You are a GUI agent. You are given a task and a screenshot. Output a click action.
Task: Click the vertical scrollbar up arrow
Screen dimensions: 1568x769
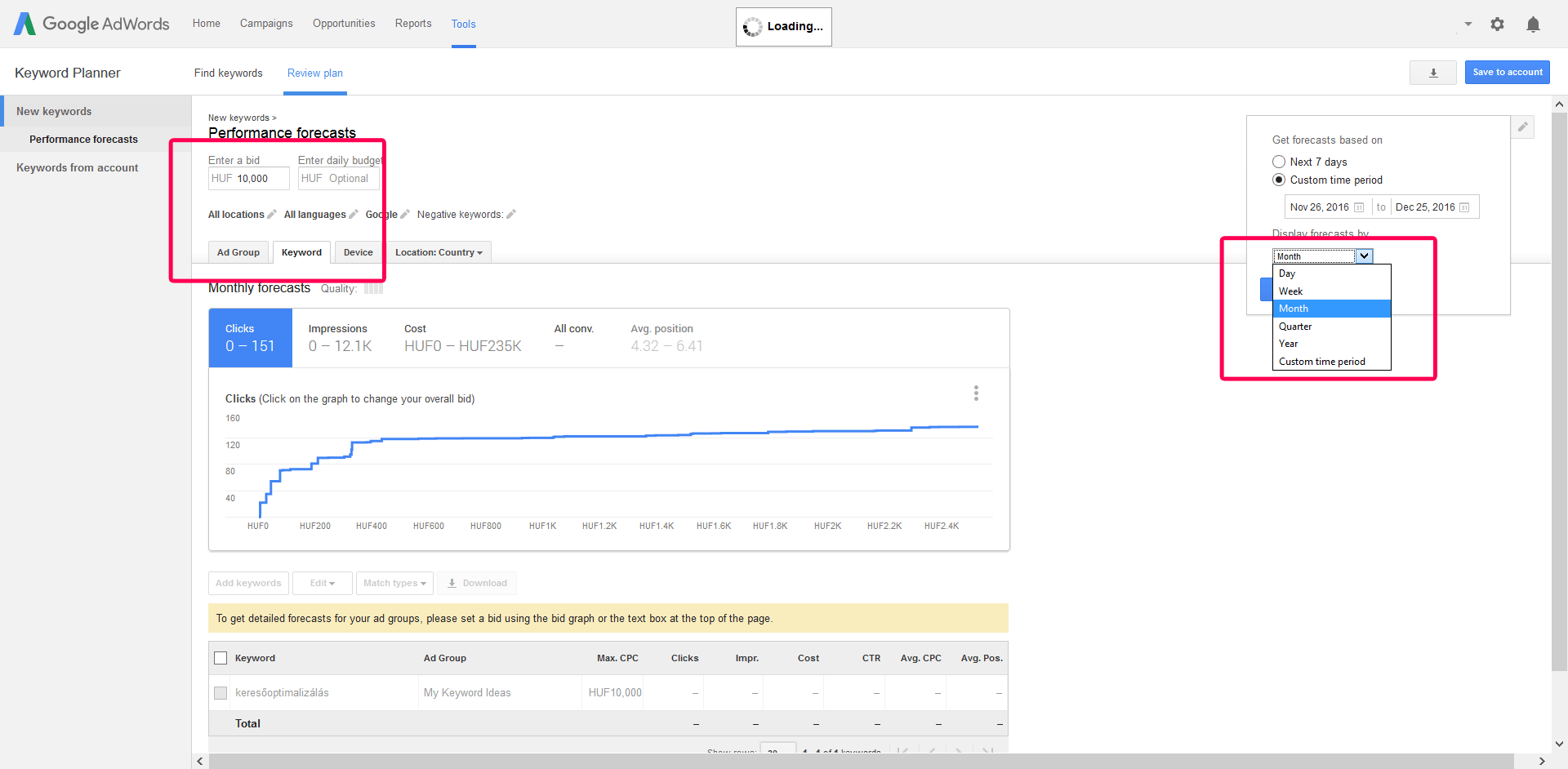tap(1559, 104)
